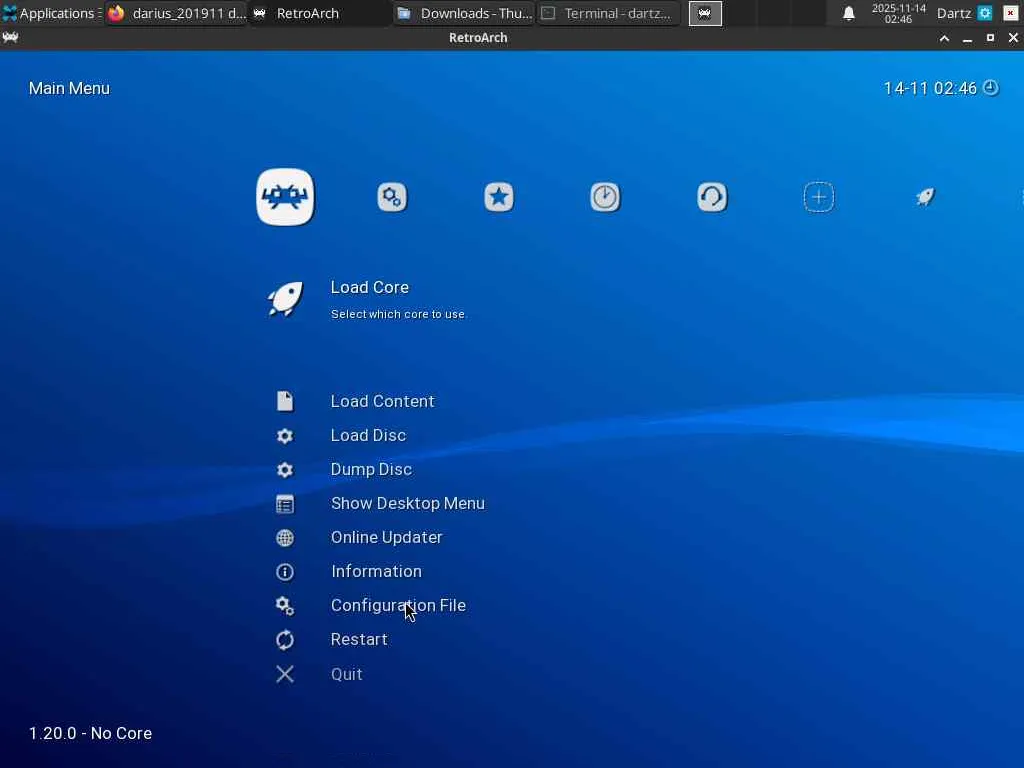Choose the Restart entry
The width and height of the screenshot is (1024, 768).
coord(359,639)
